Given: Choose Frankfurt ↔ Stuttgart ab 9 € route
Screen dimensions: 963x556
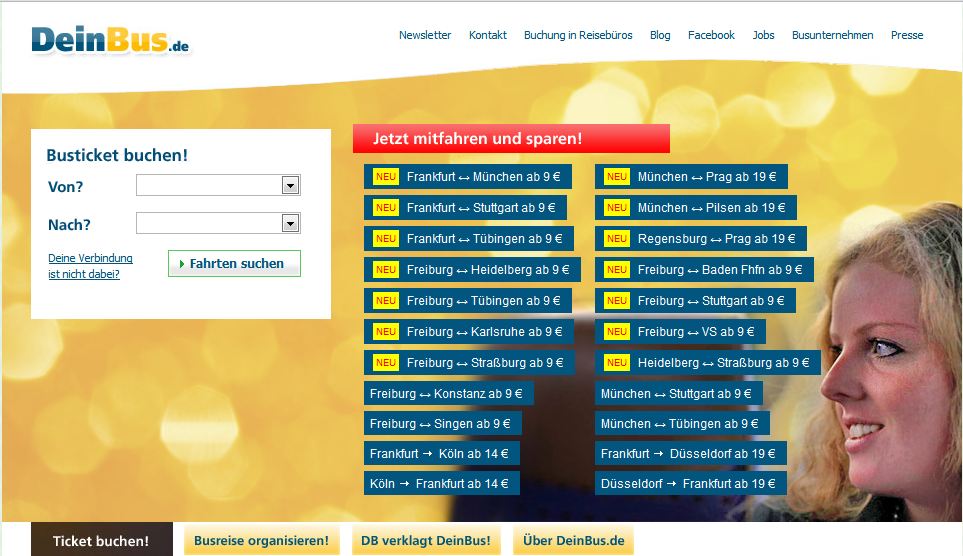Looking at the screenshot, I should 465,208.
